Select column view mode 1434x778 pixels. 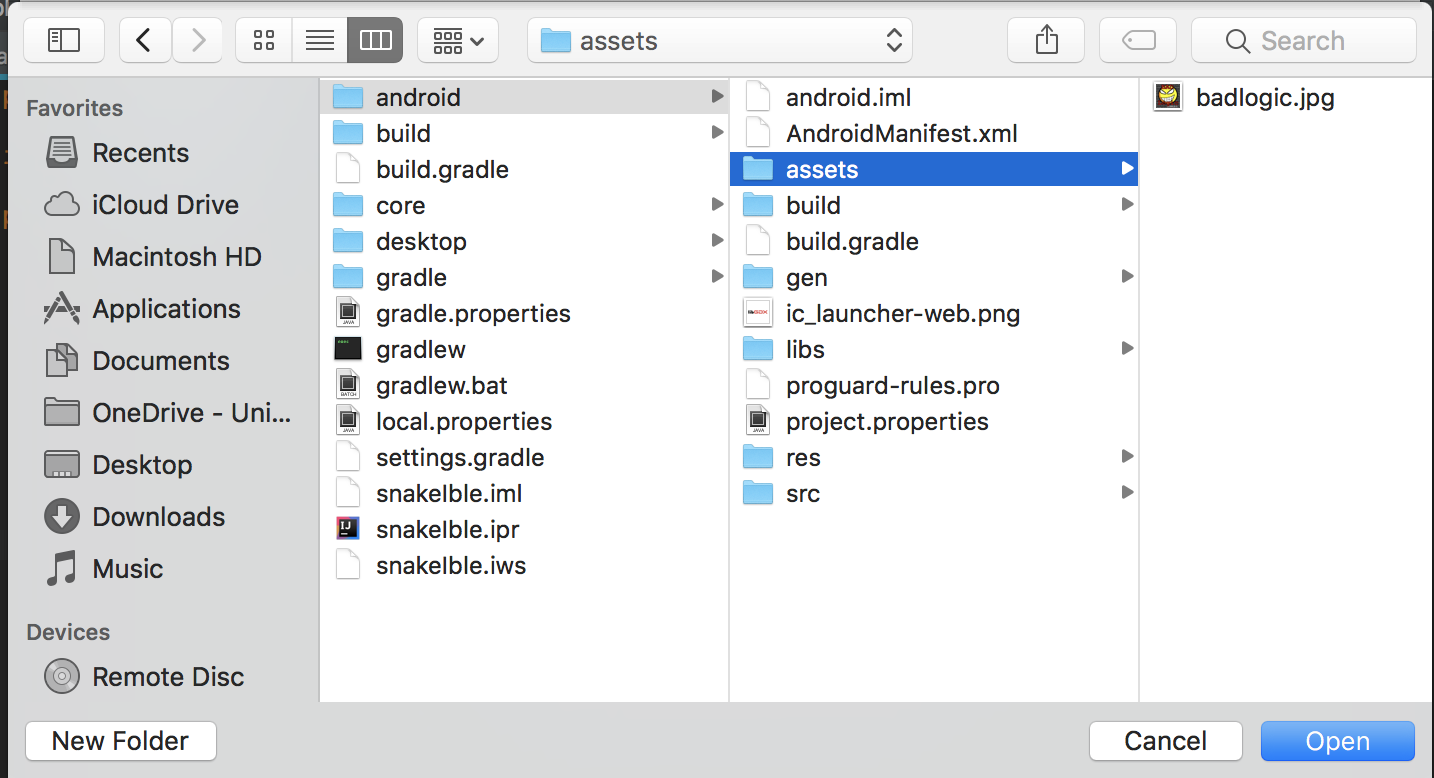pyautogui.click(x=375, y=39)
